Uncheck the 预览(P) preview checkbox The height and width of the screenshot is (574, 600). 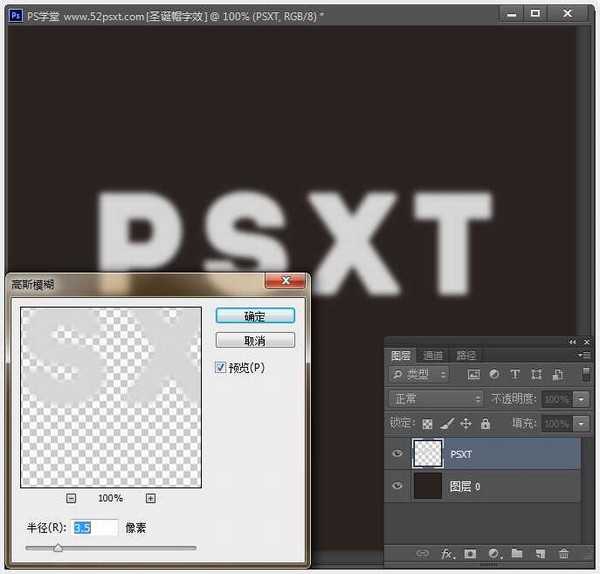[221, 368]
